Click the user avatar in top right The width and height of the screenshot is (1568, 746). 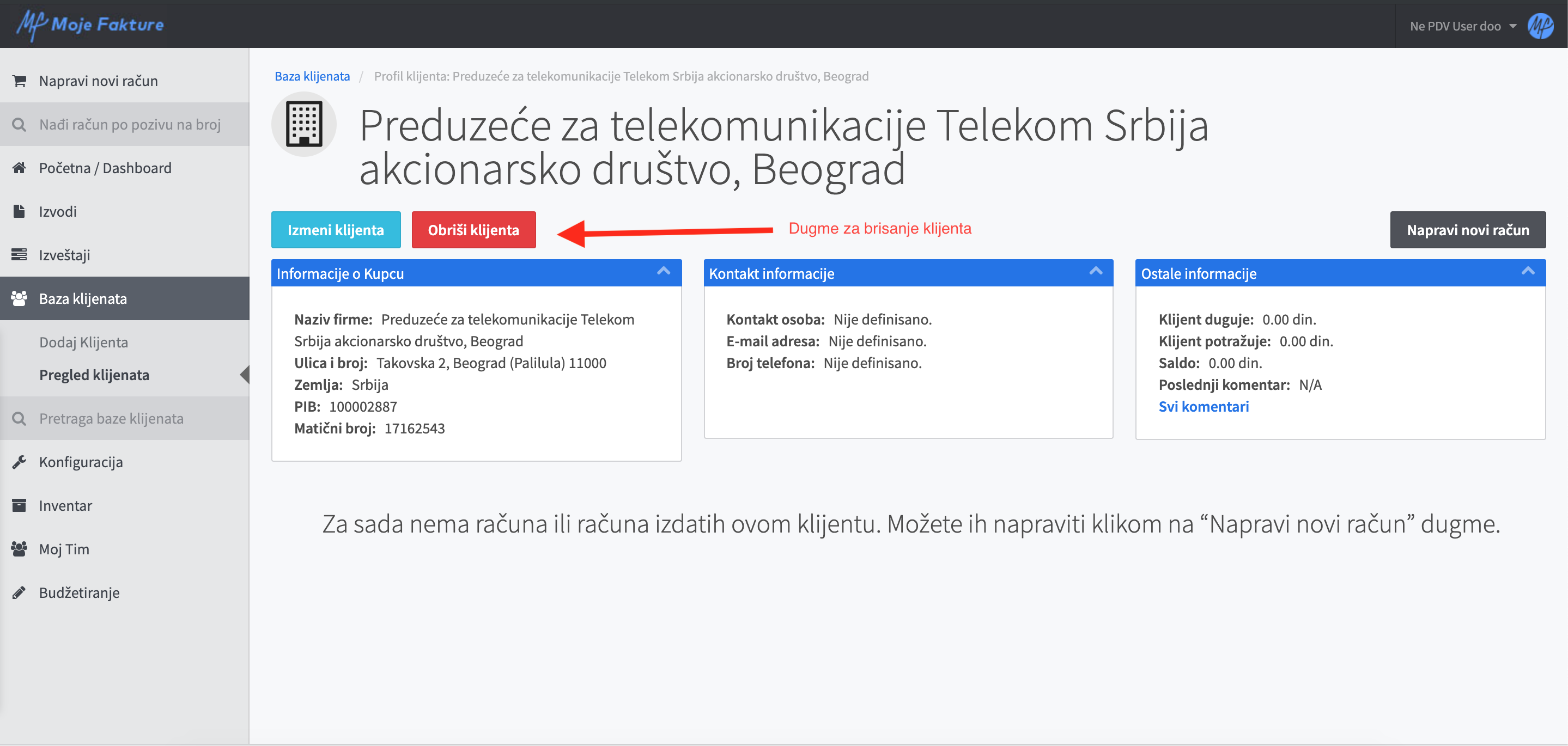tap(1540, 26)
